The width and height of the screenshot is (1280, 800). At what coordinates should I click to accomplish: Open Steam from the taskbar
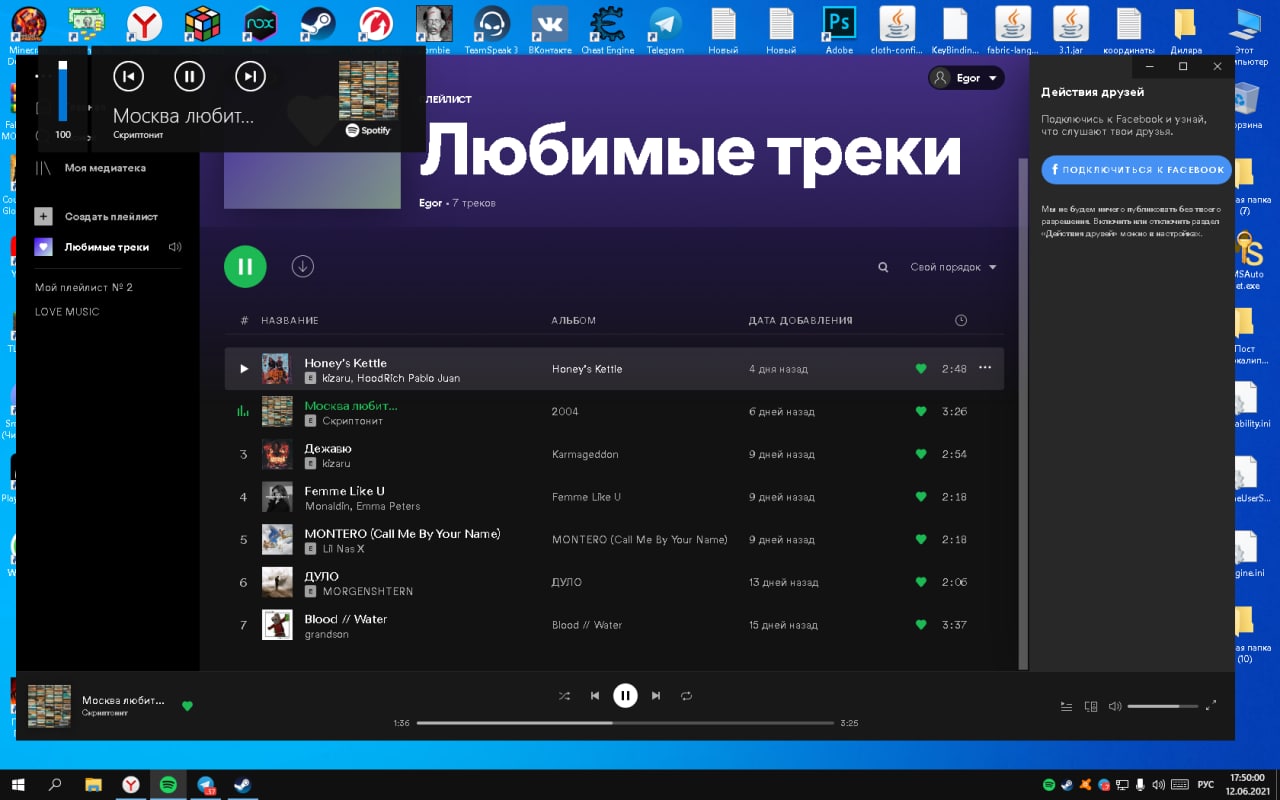tap(243, 785)
